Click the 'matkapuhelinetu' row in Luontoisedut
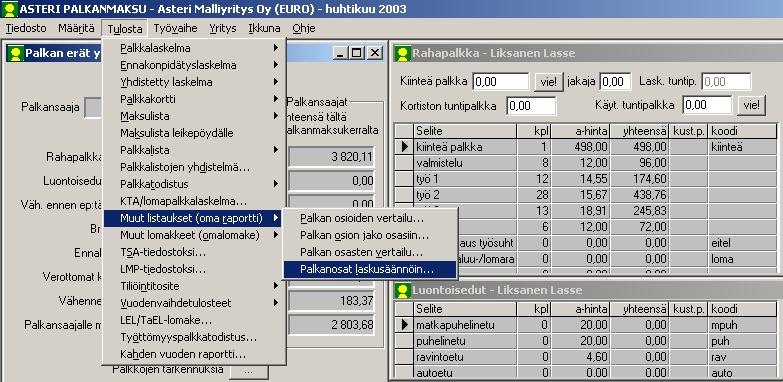Viewport: 783px width, 382px height. [x=586, y=325]
